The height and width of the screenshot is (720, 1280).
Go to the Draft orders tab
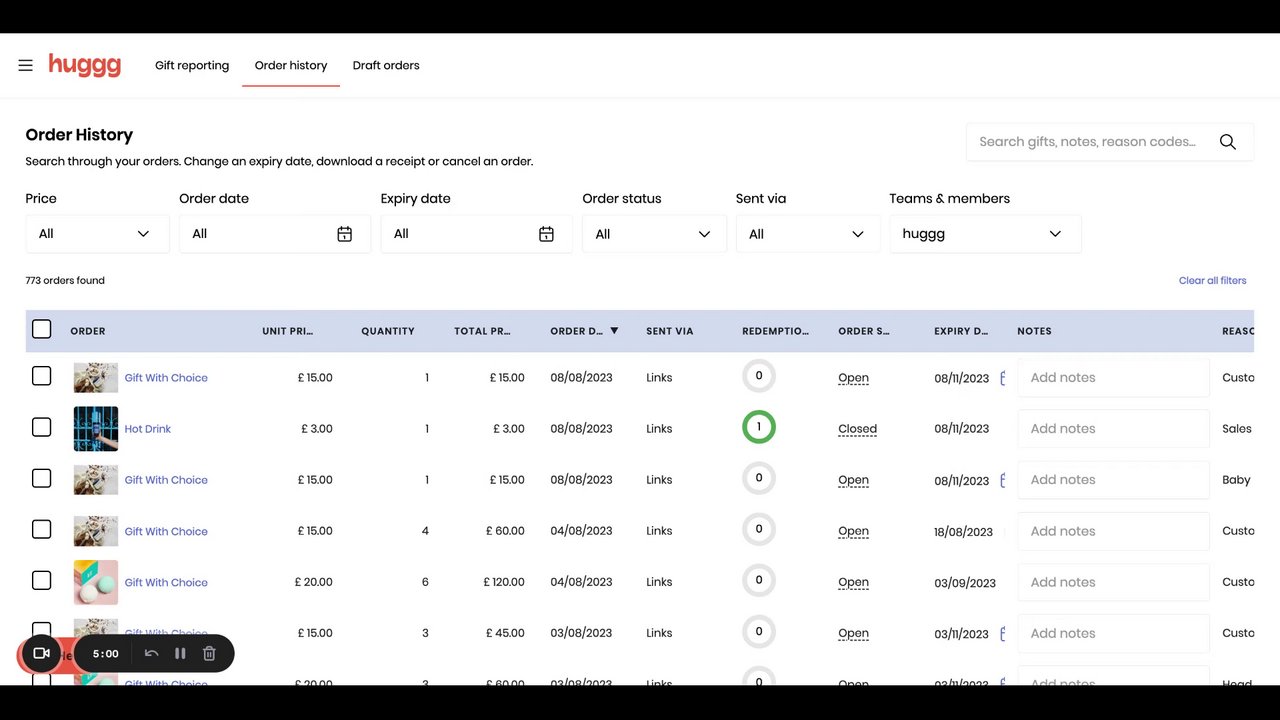click(386, 66)
